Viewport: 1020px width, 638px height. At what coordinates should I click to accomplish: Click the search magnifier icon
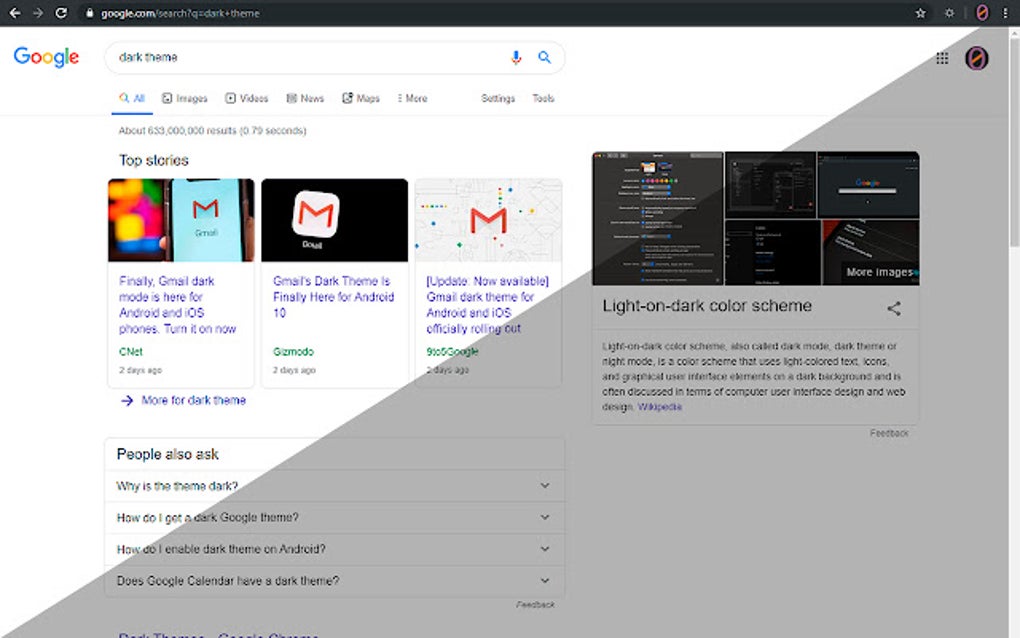click(x=545, y=57)
